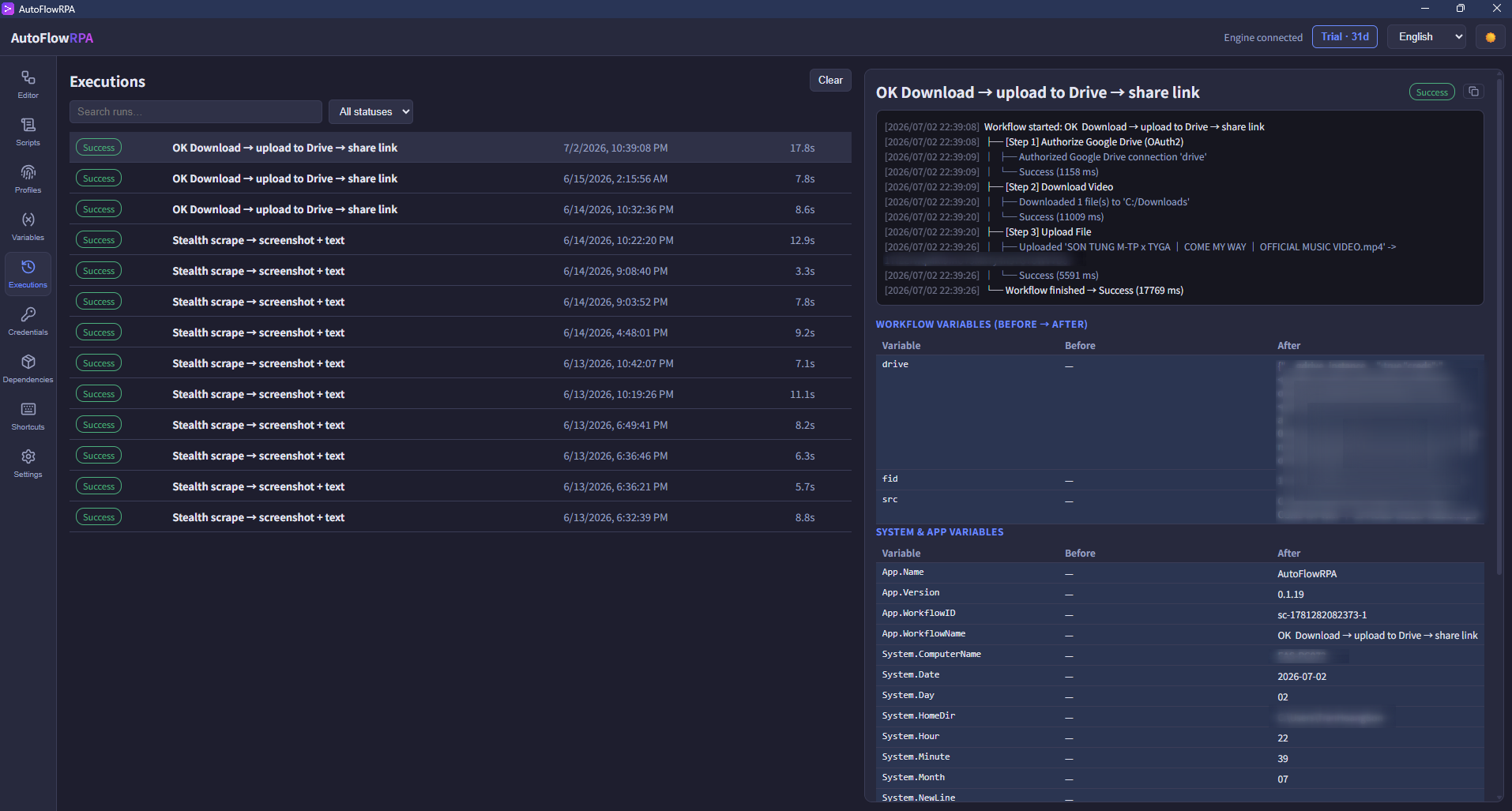
Task: Select the Executions history section
Action: pos(28,274)
